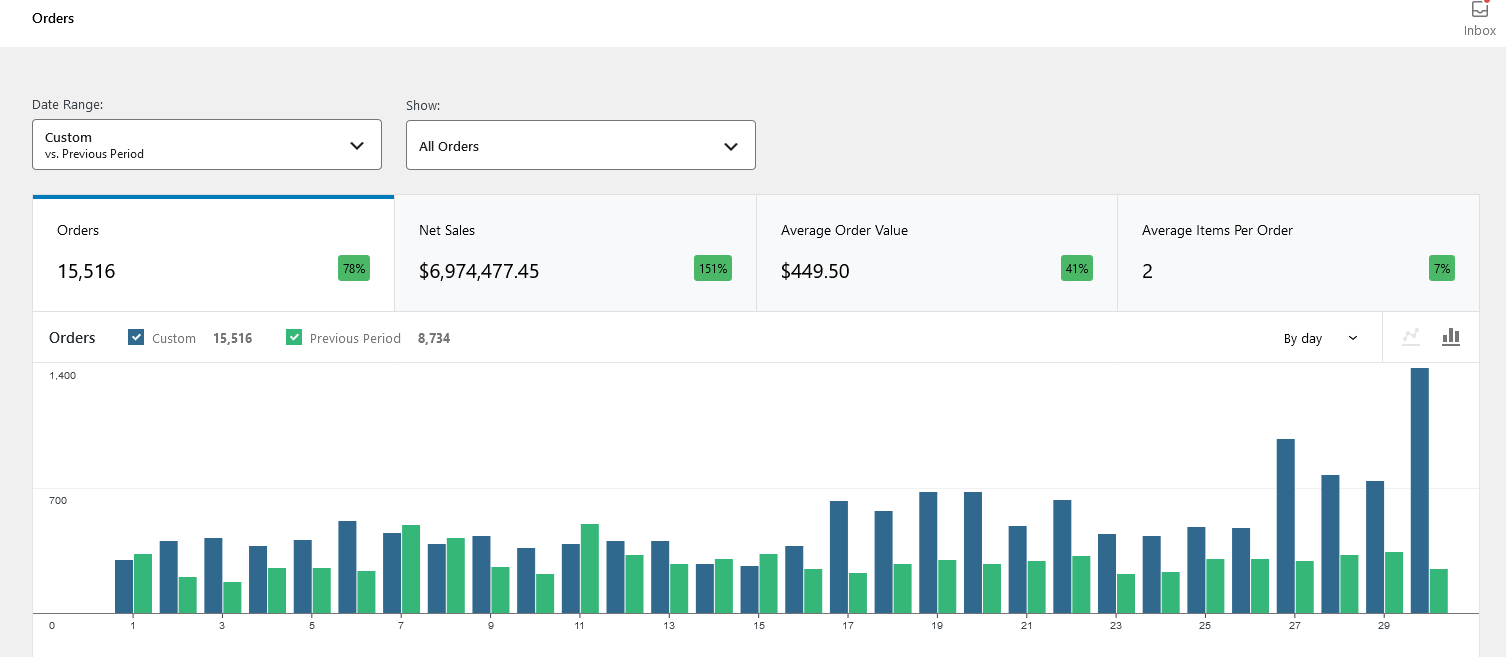Switch to line chart view
The height and width of the screenshot is (657, 1506).
coord(1410,337)
